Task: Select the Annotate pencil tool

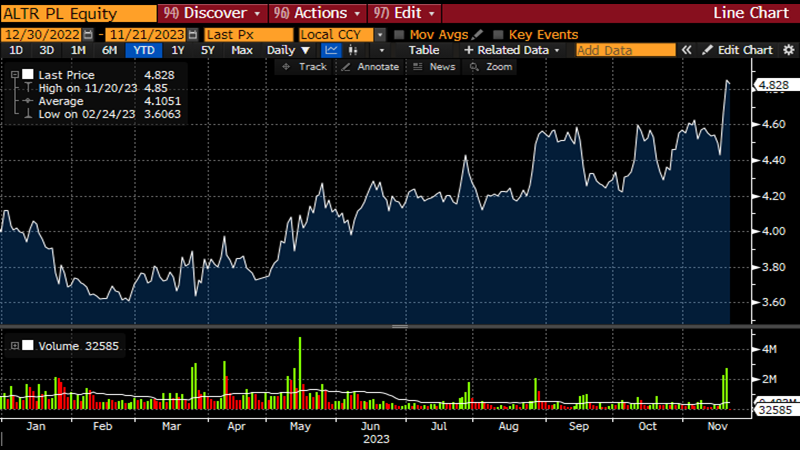Action: tap(369, 67)
